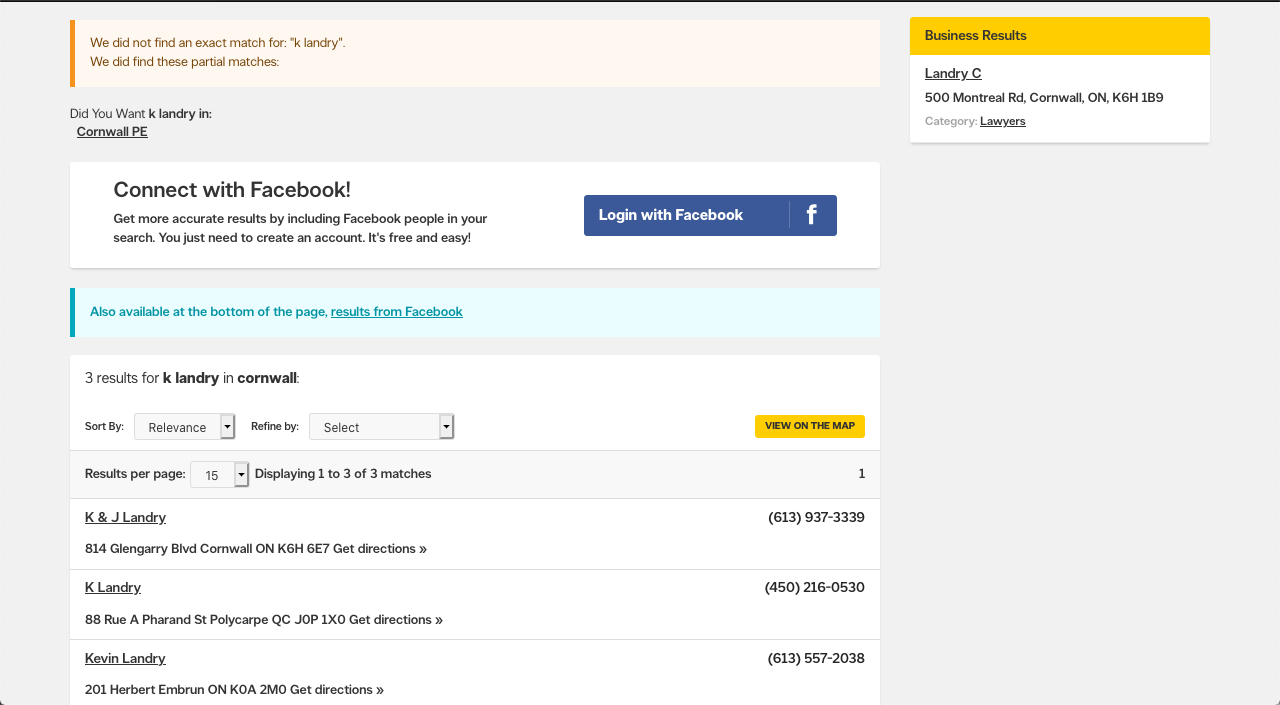Viewport: 1280px width, 705px height.
Task: Open the Landry C business result
Action: 953,74
